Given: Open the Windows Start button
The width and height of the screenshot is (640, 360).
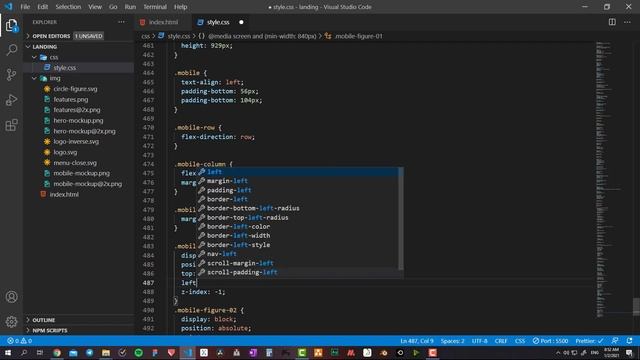Looking at the screenshot, I should click(x=8, y=353).
